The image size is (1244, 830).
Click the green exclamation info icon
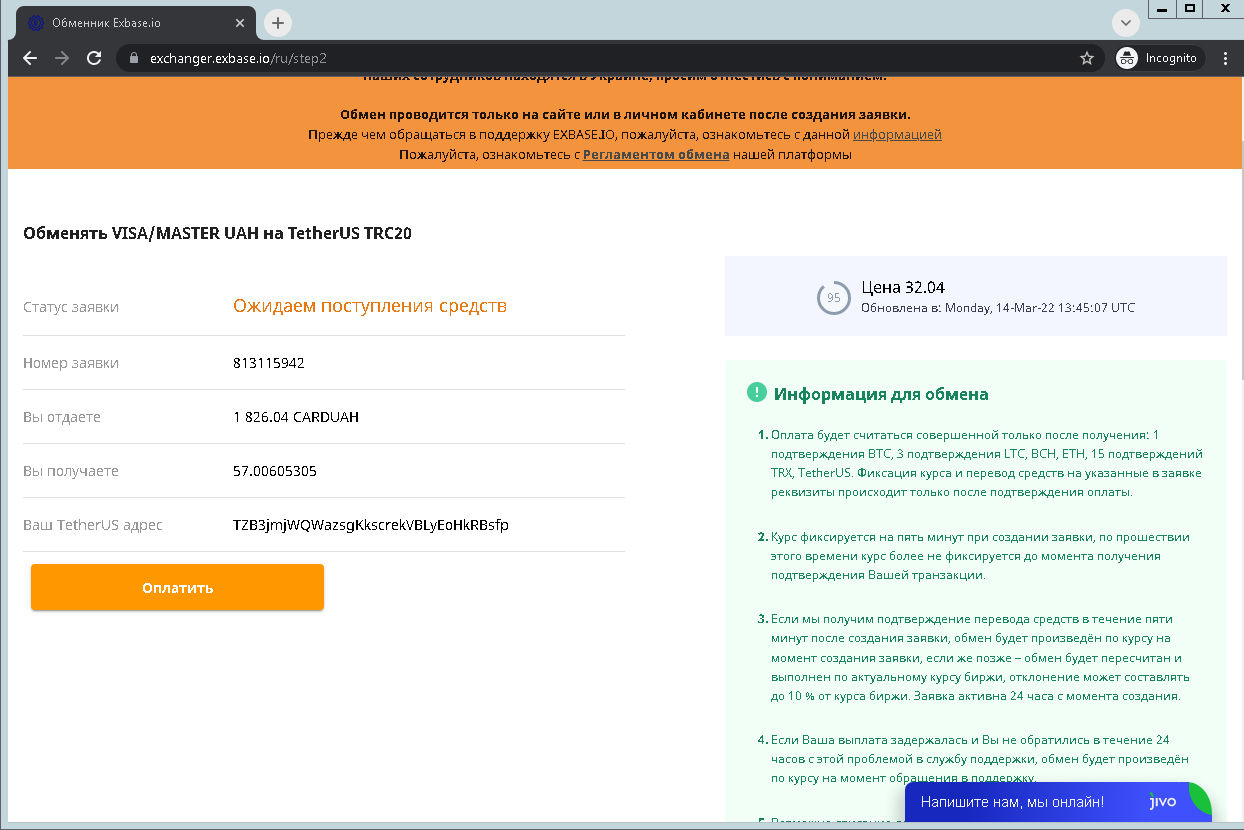coord(756,392)
